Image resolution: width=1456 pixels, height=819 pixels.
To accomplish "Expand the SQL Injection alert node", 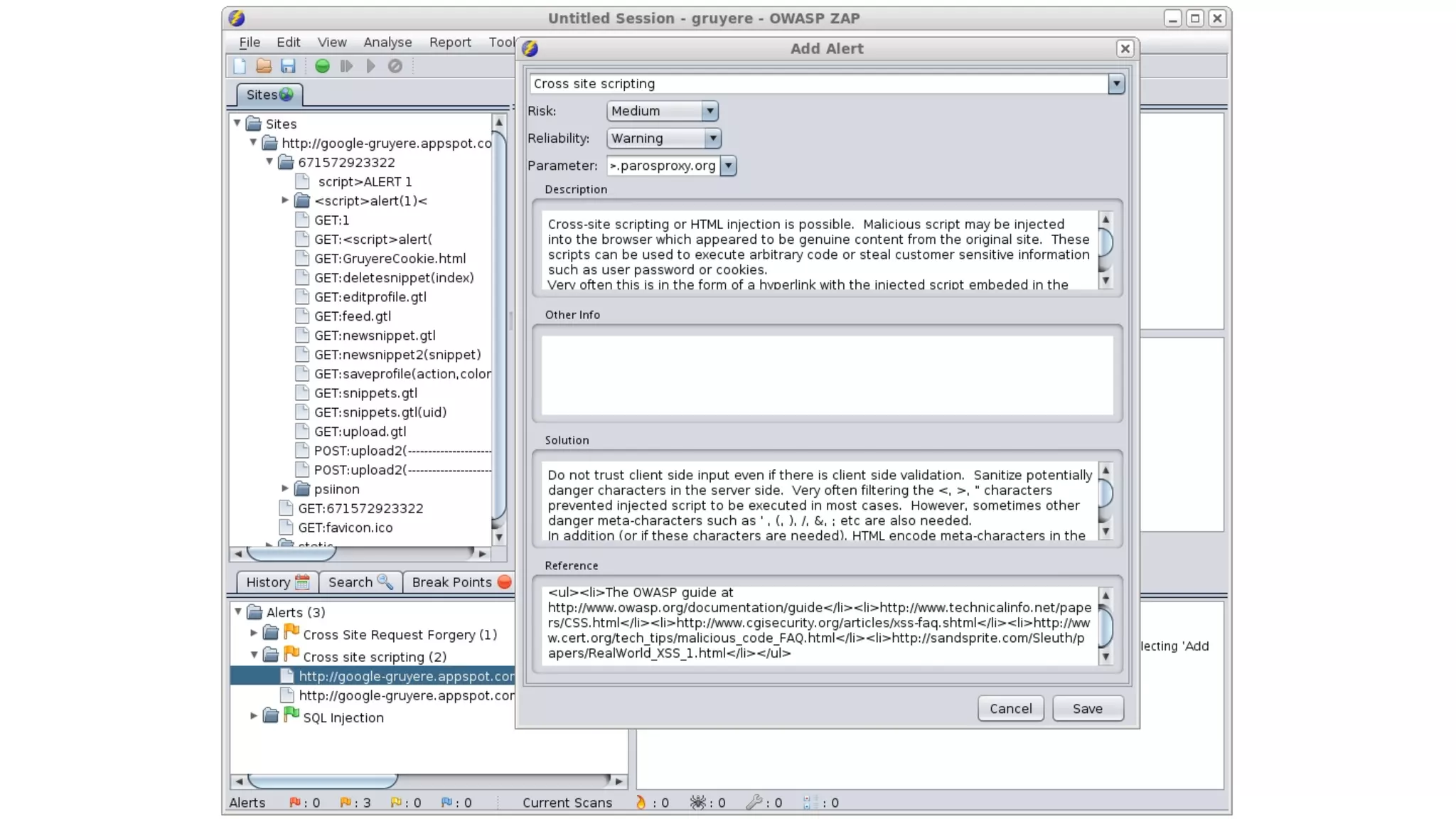I will [254, 716].
